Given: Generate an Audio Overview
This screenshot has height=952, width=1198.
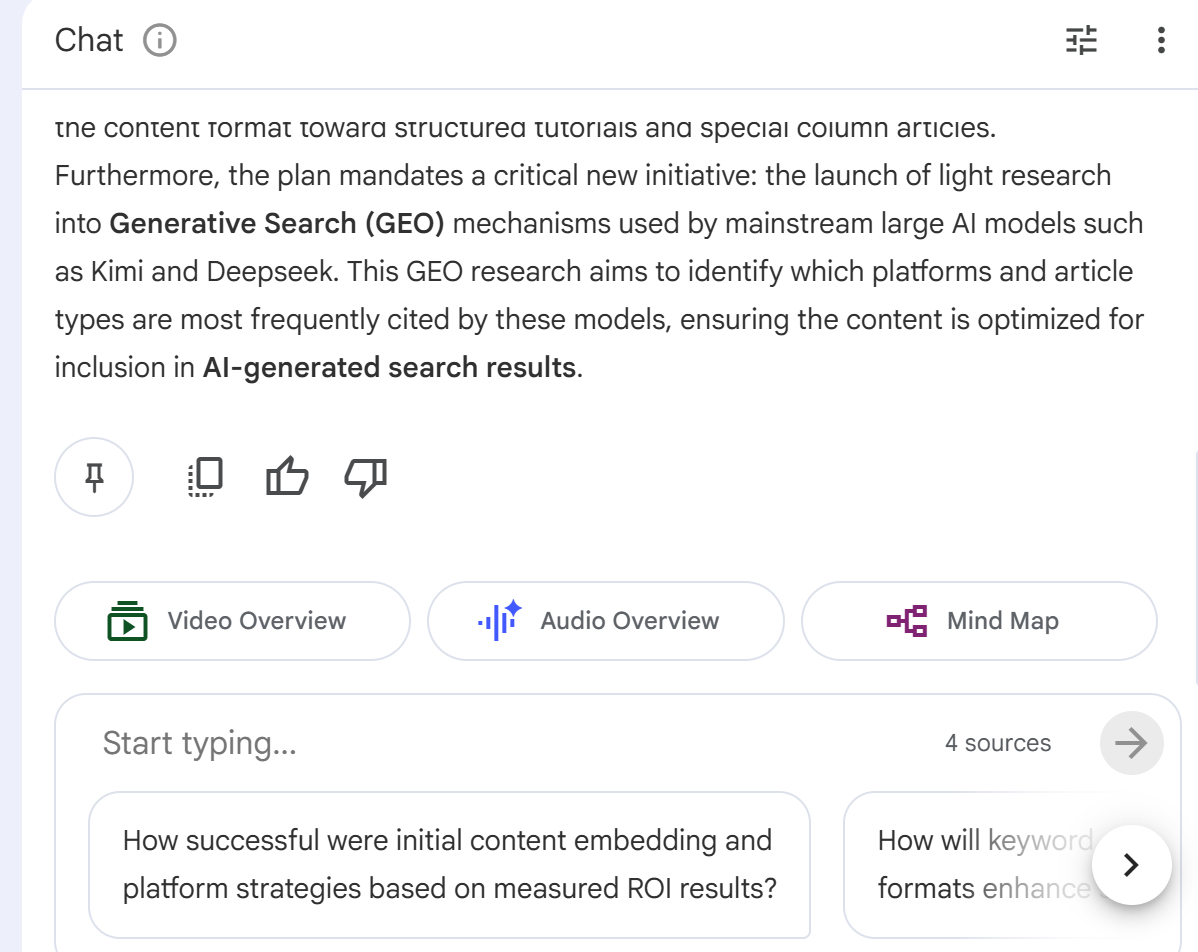Looking at the screenshot, I should (x=606, y=621).
